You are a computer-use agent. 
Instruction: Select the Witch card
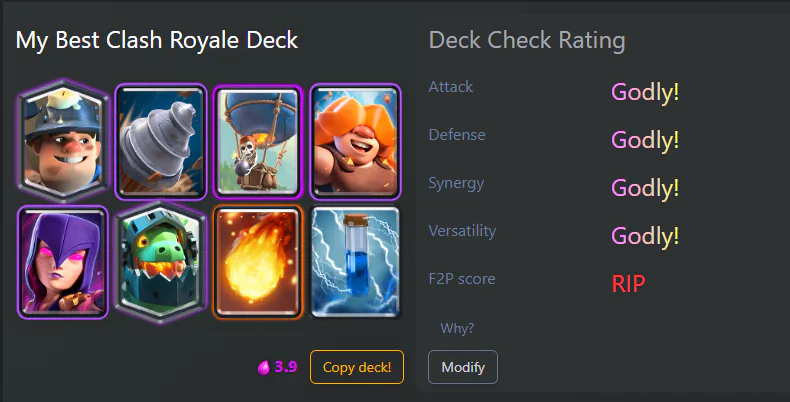click(63, 262)
